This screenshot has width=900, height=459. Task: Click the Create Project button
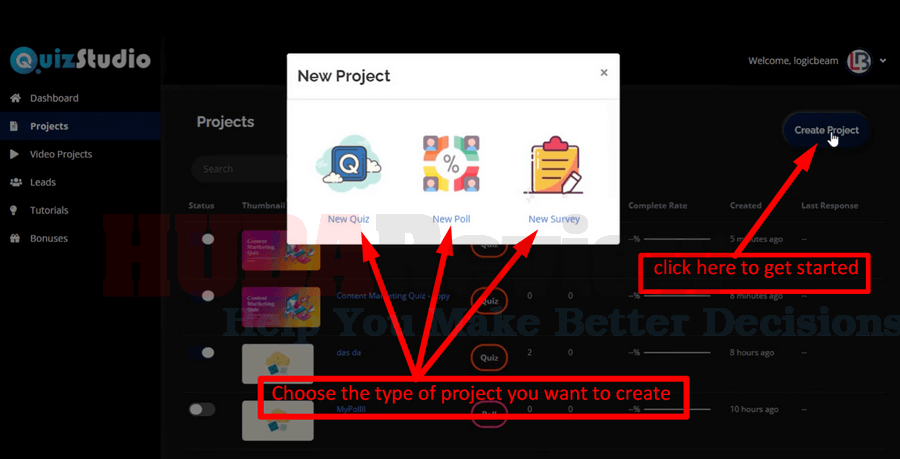click(826, 130)
